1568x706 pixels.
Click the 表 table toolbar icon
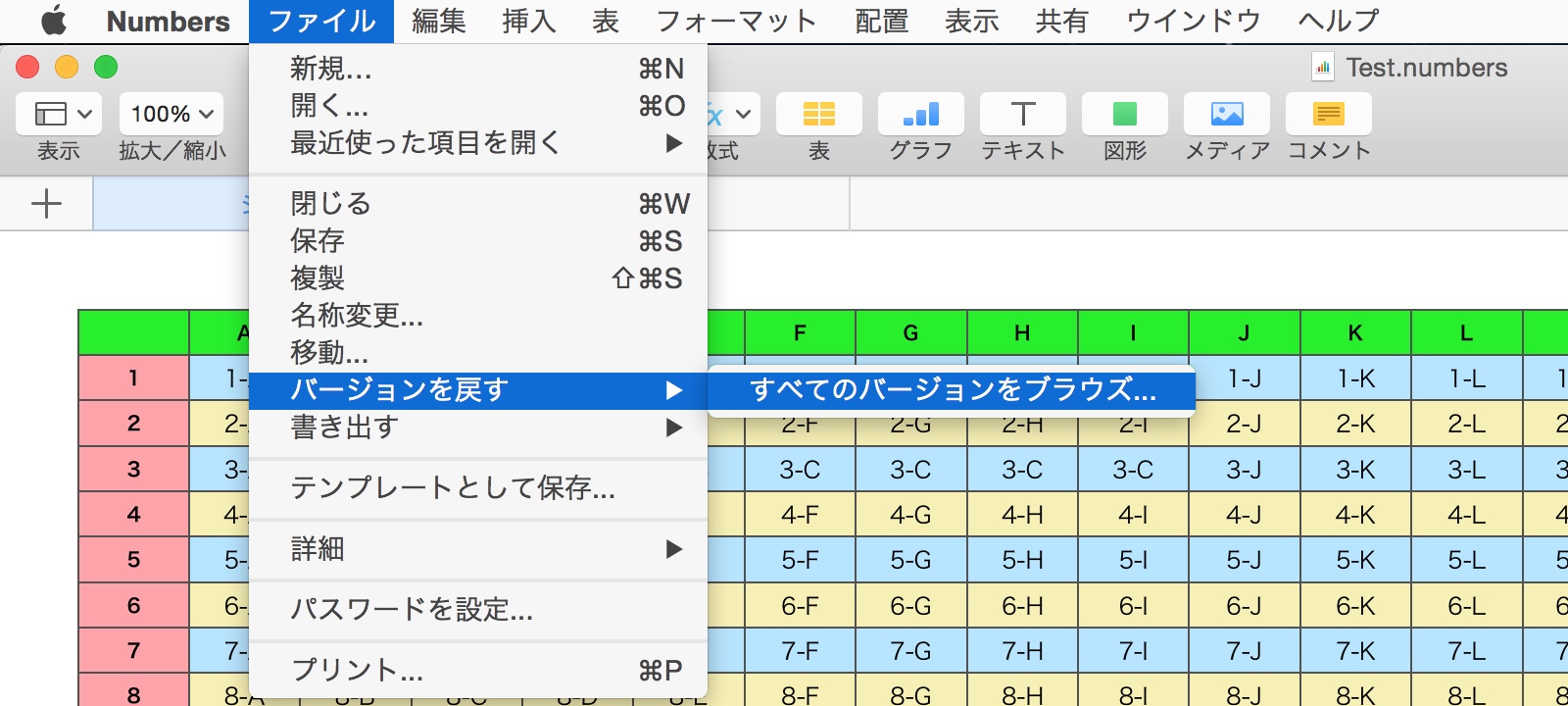(x=819, y=114)
